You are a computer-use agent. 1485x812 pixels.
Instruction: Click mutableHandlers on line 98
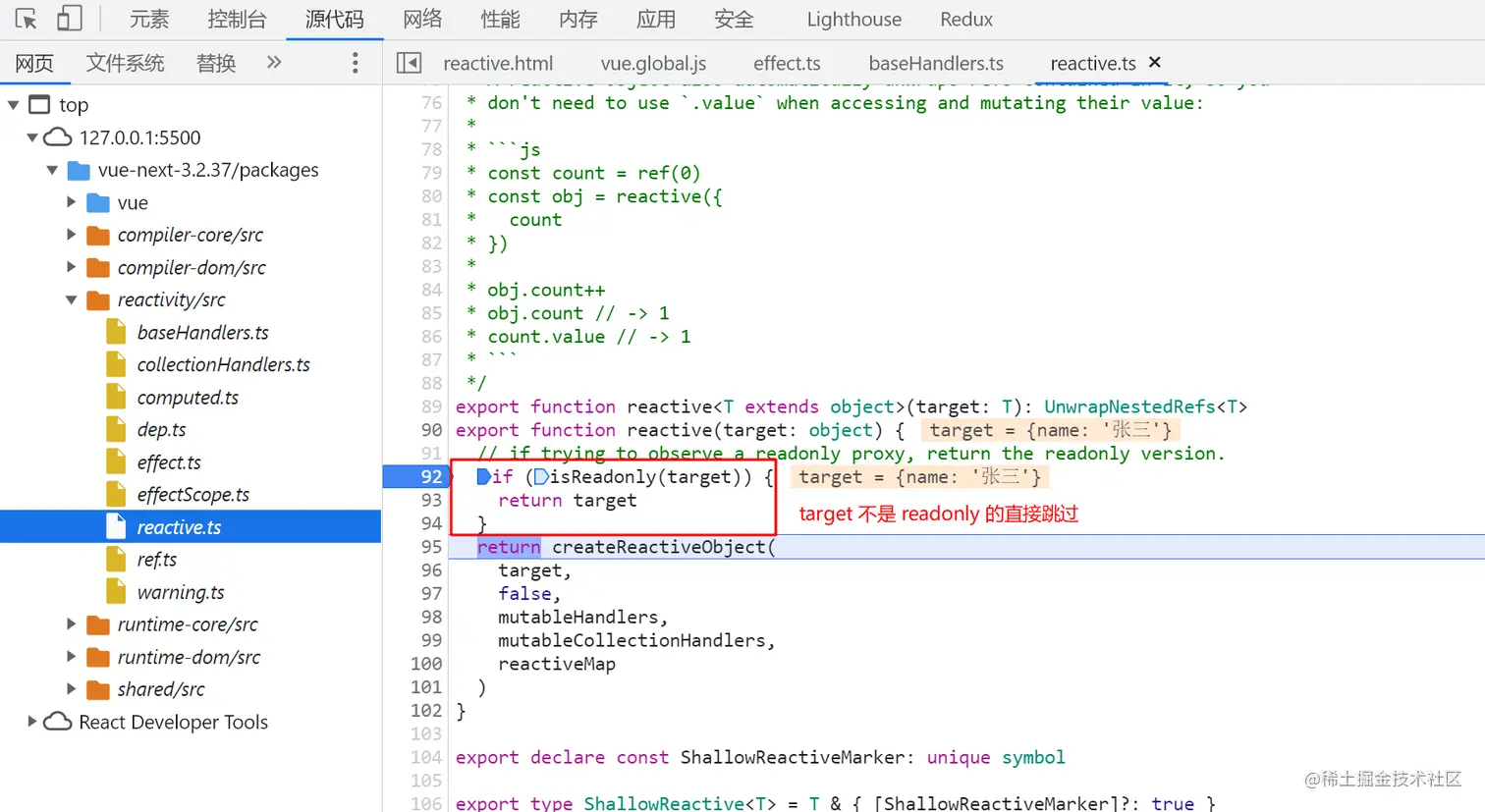577,617
